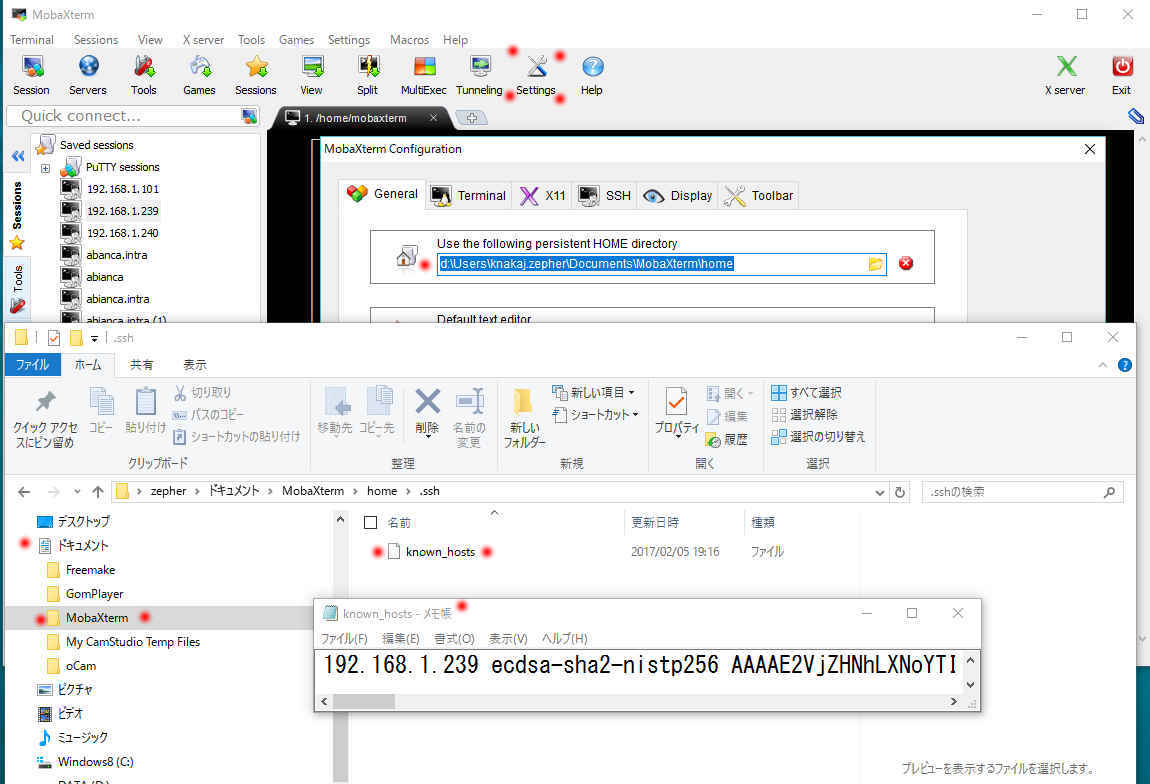The height and width of the screenshot is (784, 1150).
Task: Expand the PuTTY sessions tree node
Action: (45, 168)
